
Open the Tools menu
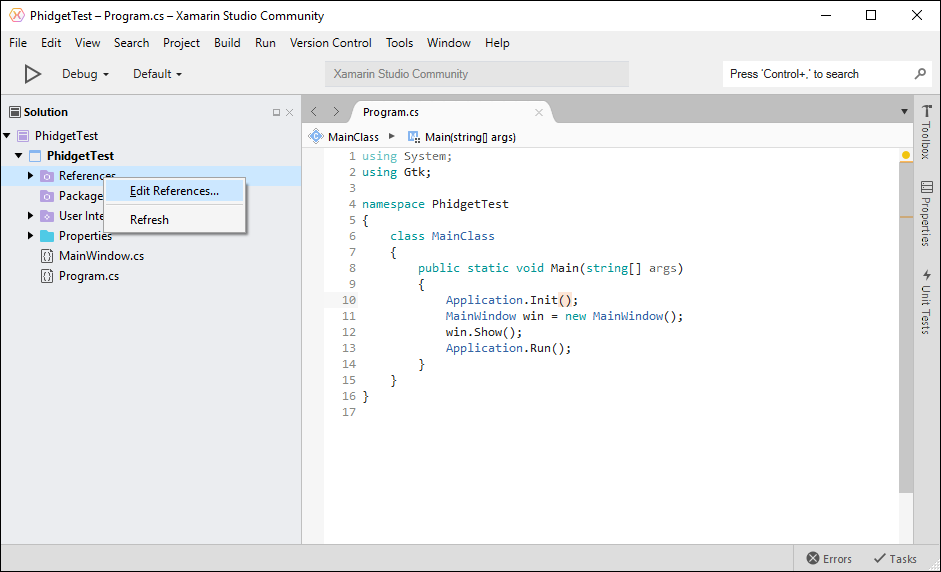click(x=400, y=43)
